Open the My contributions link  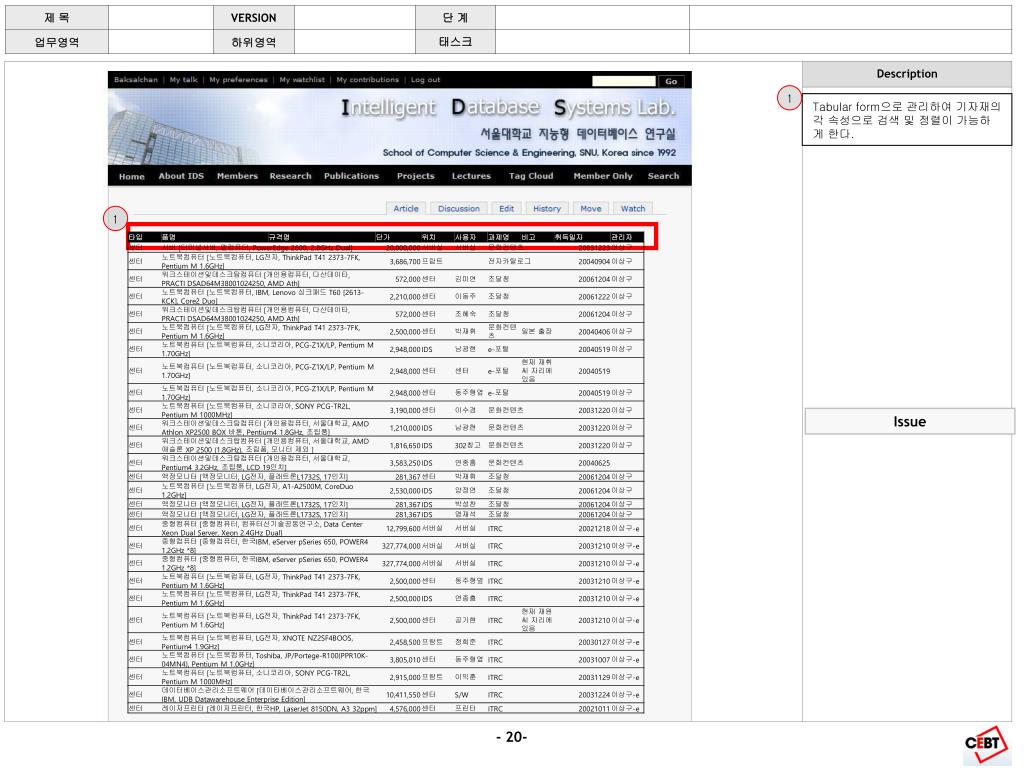(x=367, y=80)
